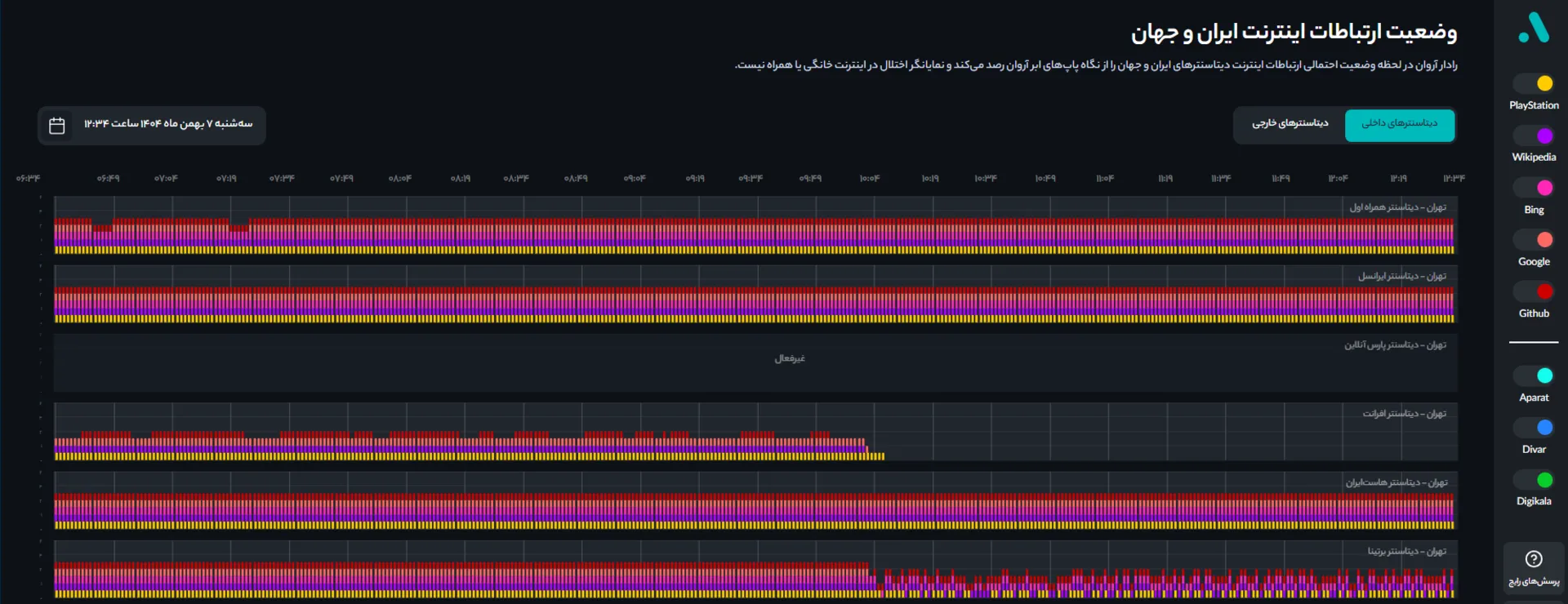This screenshot has width=1568, height=604.
Task: Toggle the Google service switch
Action: pos(1534,240)
